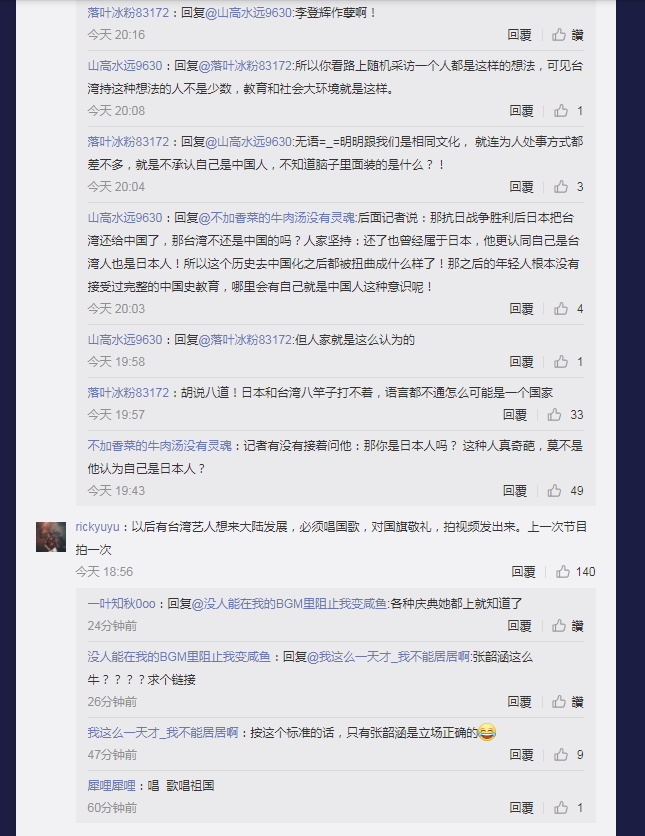This screenshot has height=836, width=645.
Task: Open the rickyyuyu username link
Action: click(x=97, y=527)
